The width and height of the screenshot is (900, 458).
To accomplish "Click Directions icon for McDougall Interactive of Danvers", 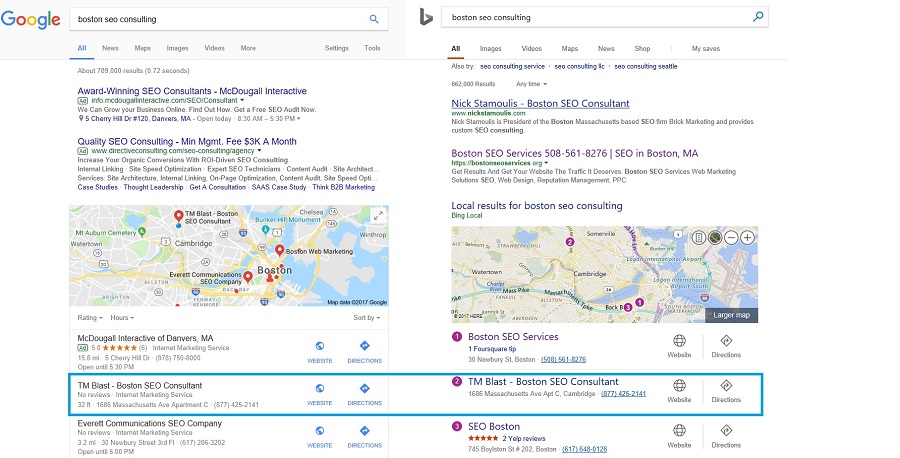I will (x=364, y=346).
